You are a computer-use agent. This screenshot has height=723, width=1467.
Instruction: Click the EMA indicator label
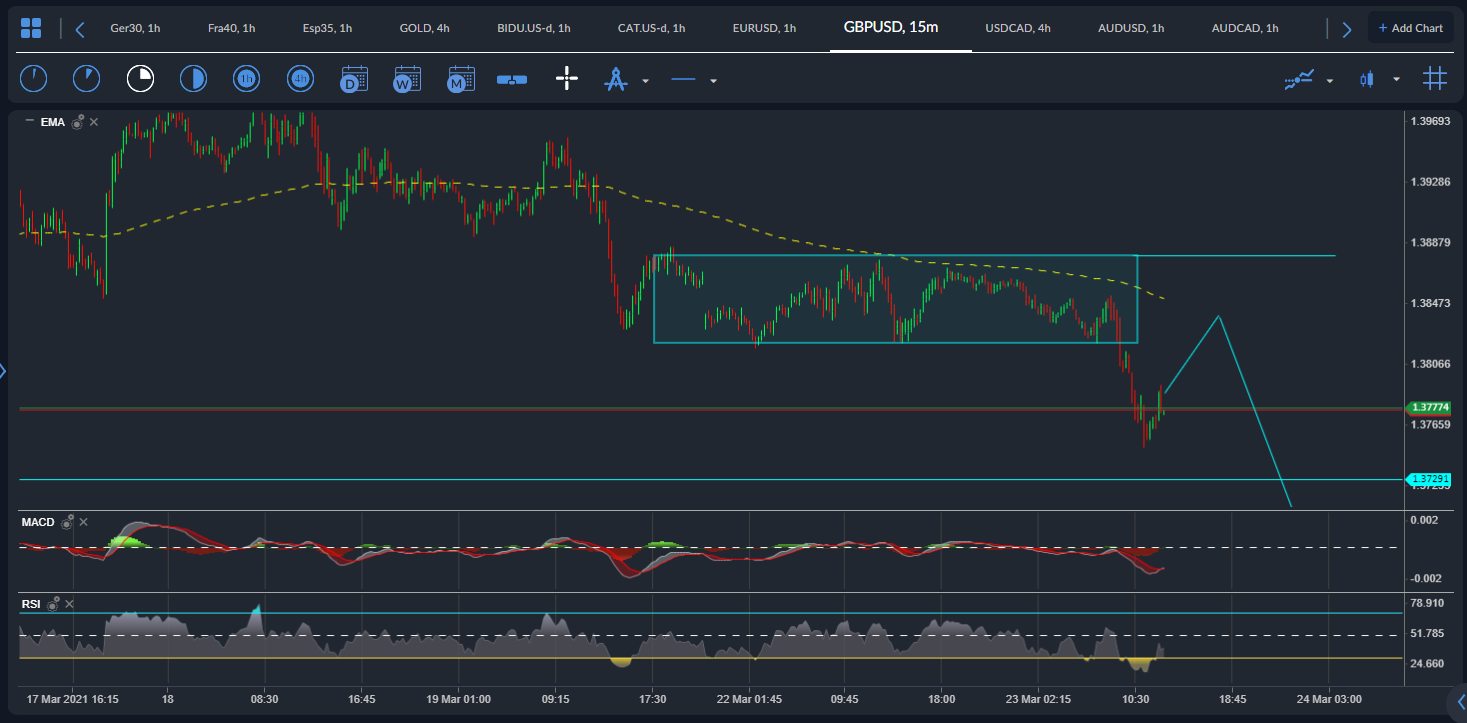pyautogui.click(x=53, y=122)
